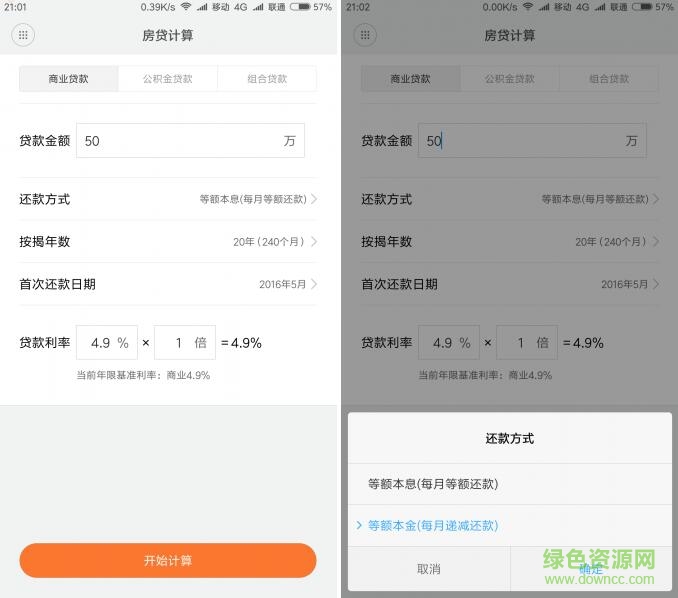
Task: Open the grid menu icon in left screen header
Action: click(x=24, y=35)
